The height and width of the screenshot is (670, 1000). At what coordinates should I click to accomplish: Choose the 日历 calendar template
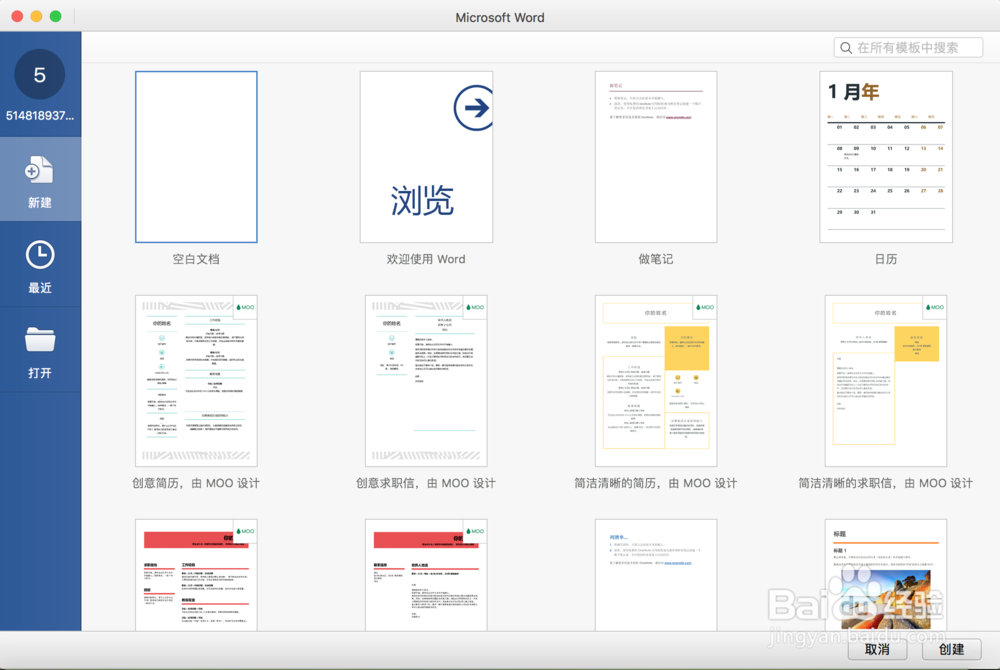coord(886,157)
